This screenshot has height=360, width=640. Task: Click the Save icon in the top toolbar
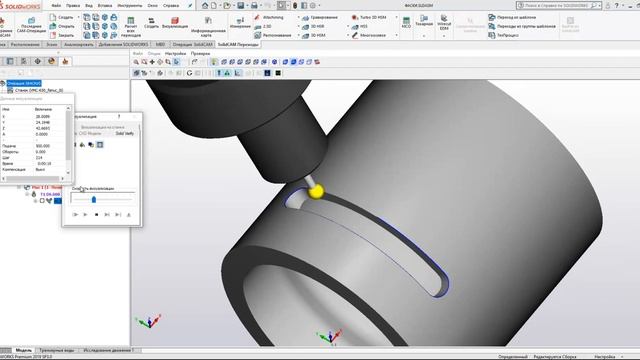coord(240,6)
